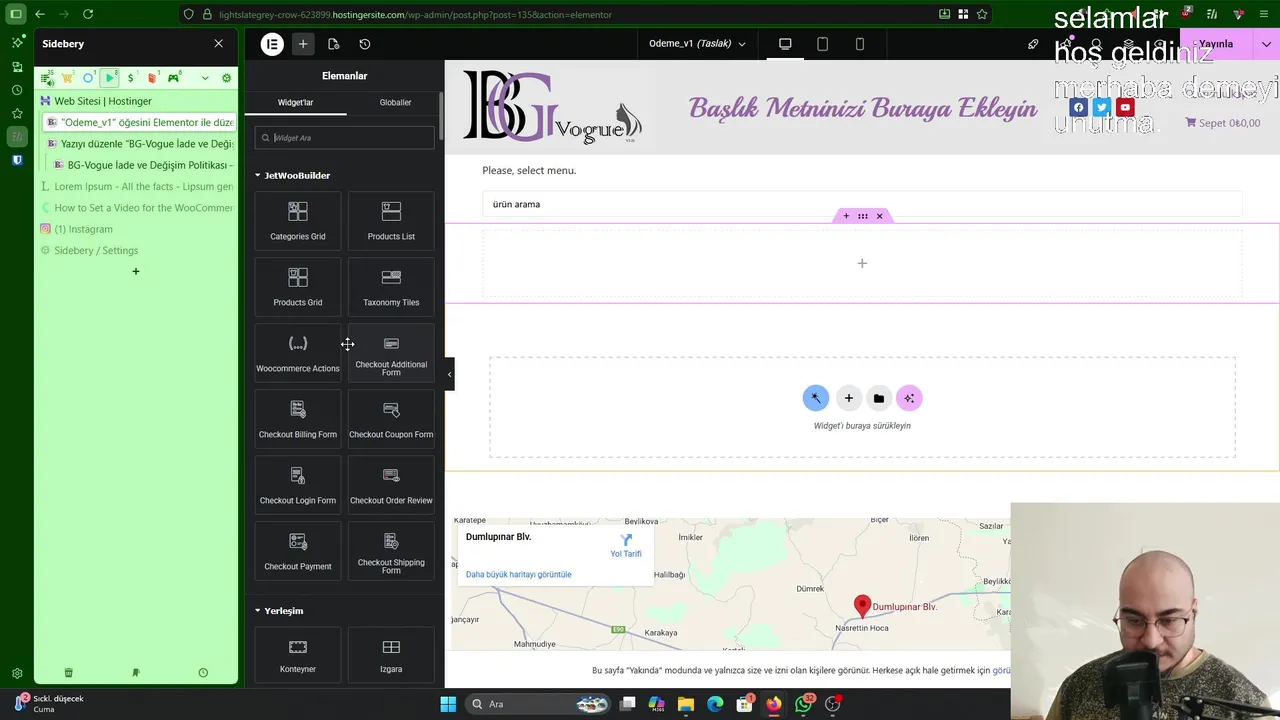
Task: Click the blue pointer icon in empty section
Action: (816, 398)
